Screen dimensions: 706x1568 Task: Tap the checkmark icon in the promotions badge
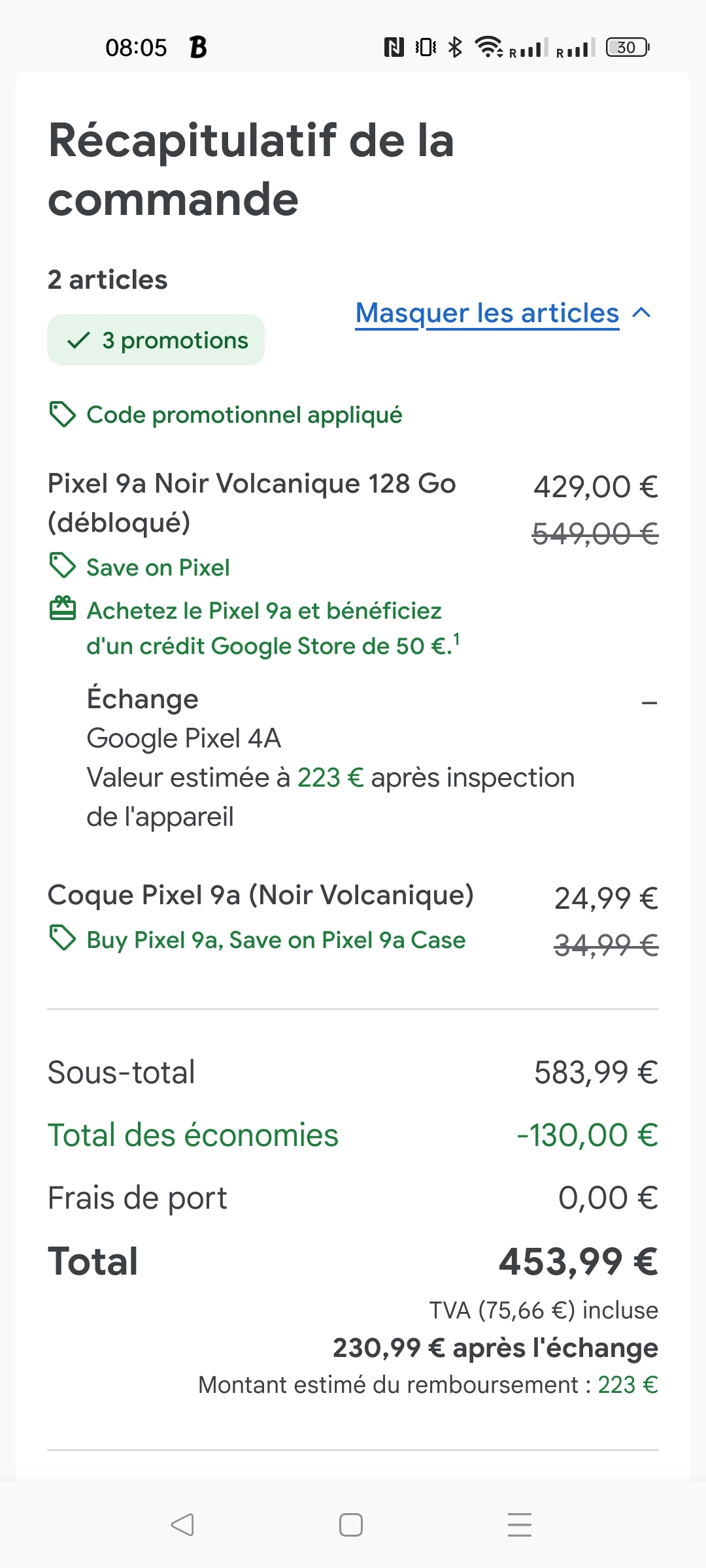coord(78,340)
